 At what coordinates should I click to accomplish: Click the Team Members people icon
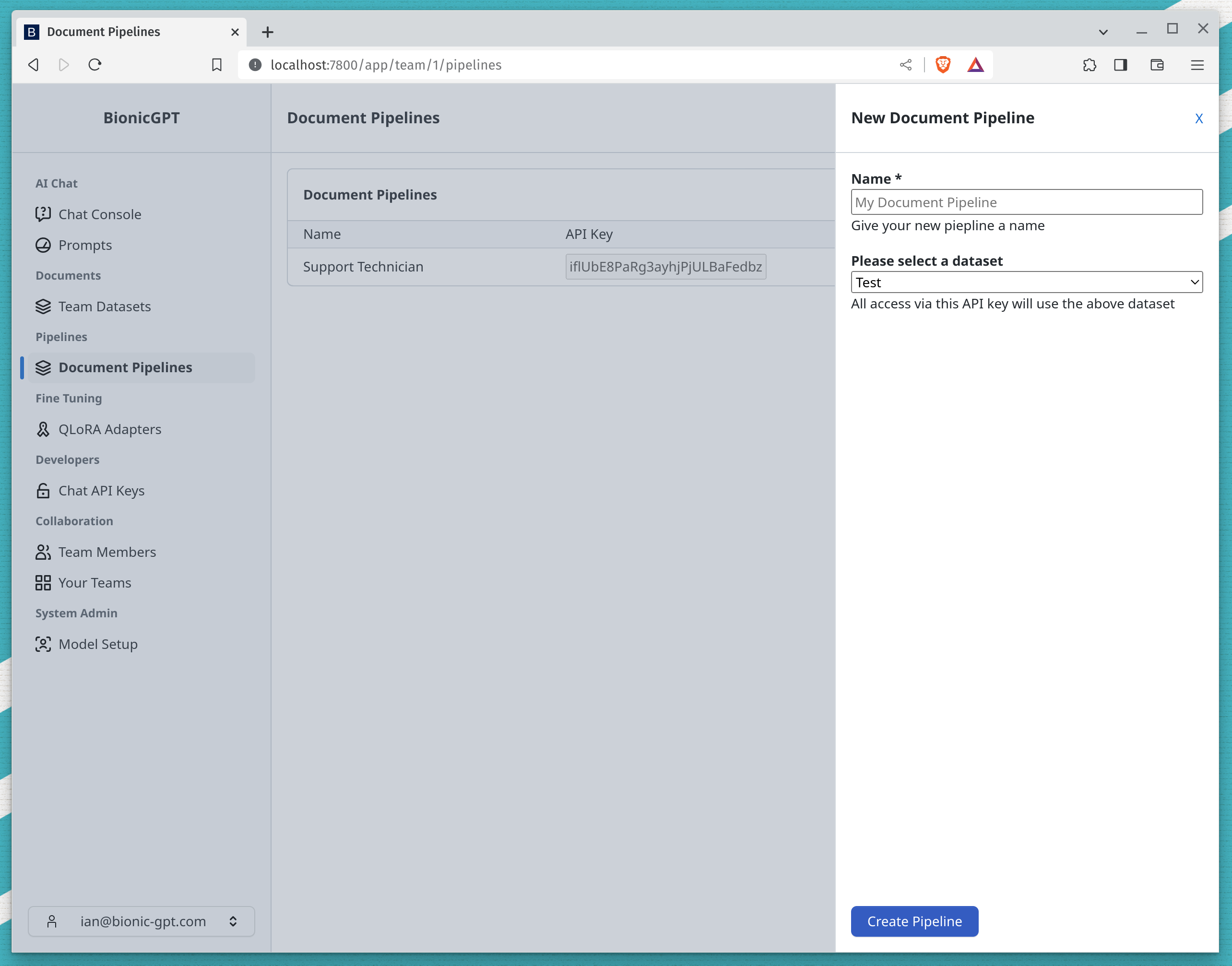click(x=43, y=552)
